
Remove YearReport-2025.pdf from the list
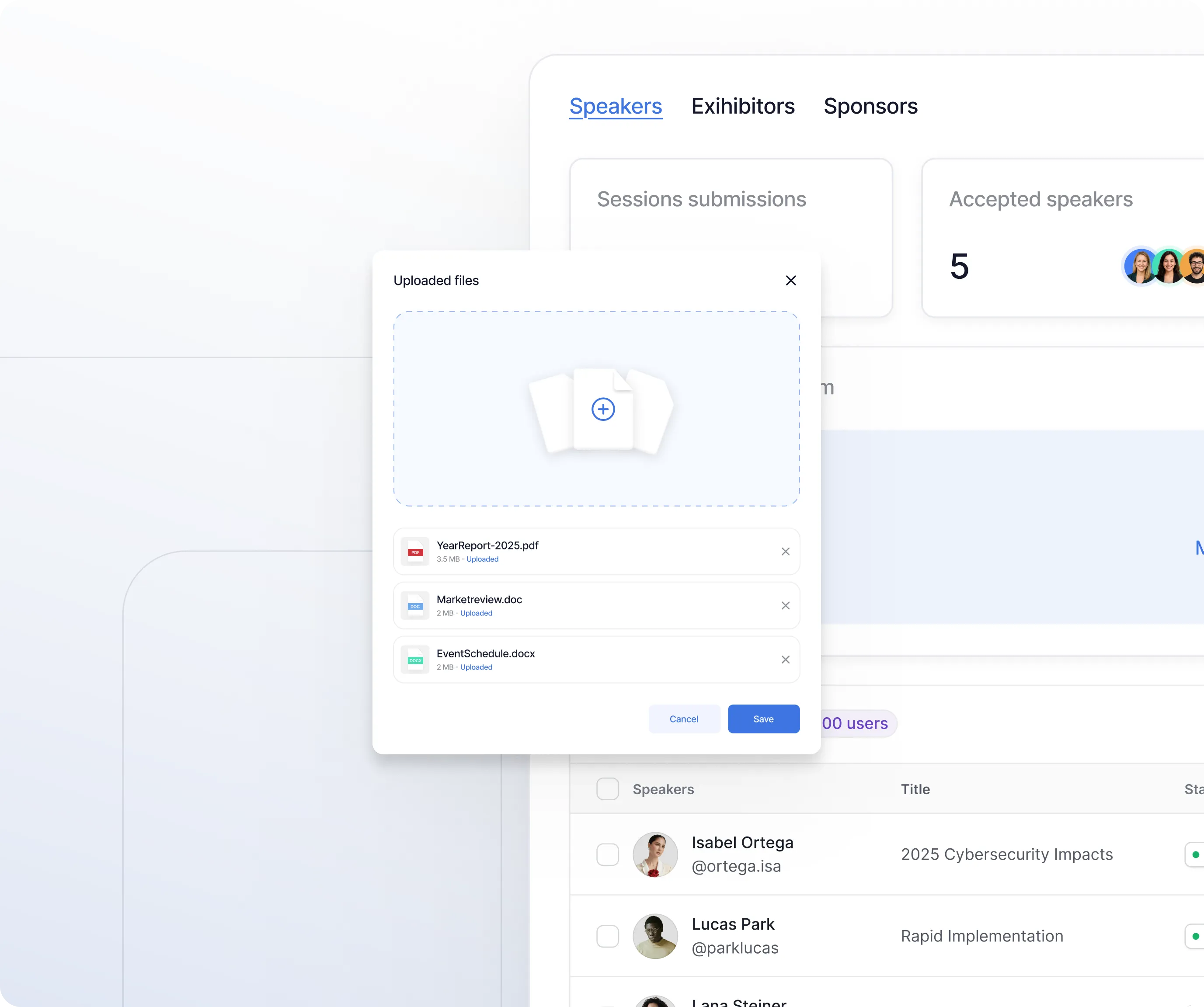tap(785, 551)
